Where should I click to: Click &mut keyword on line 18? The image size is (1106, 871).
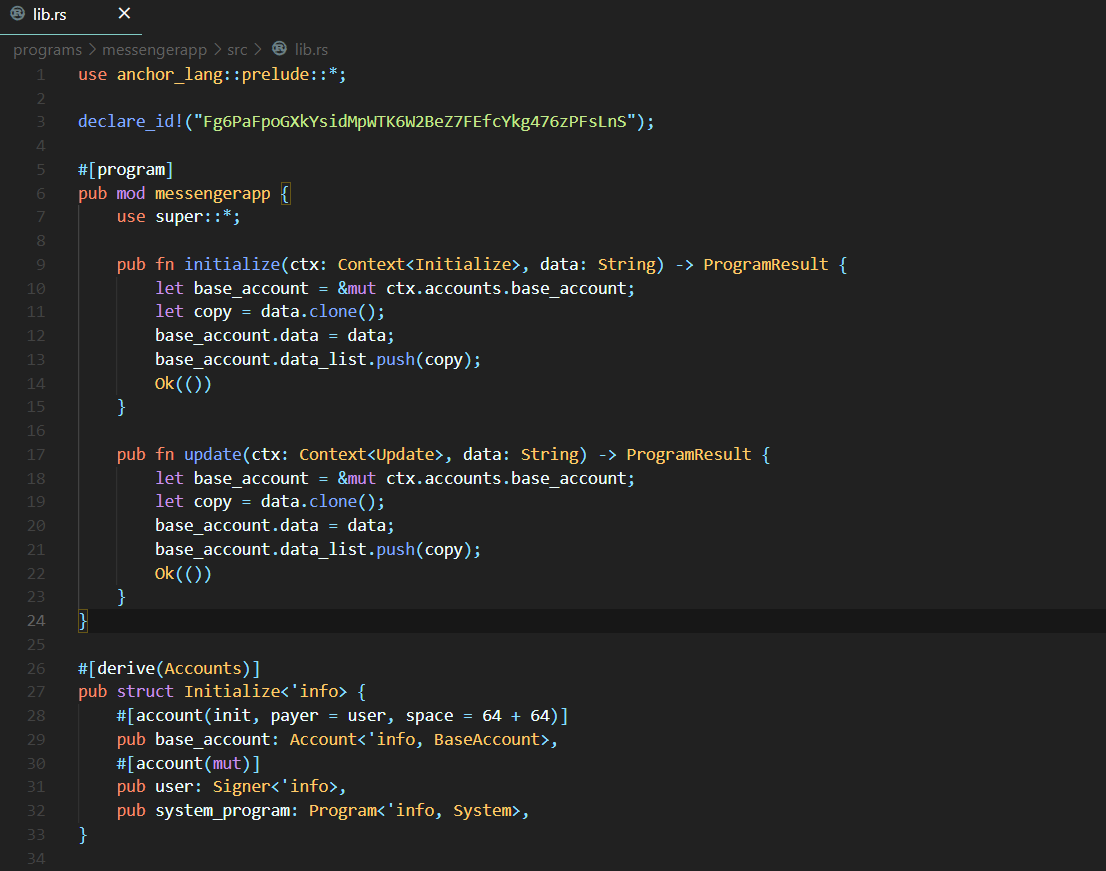pos(357,478)
